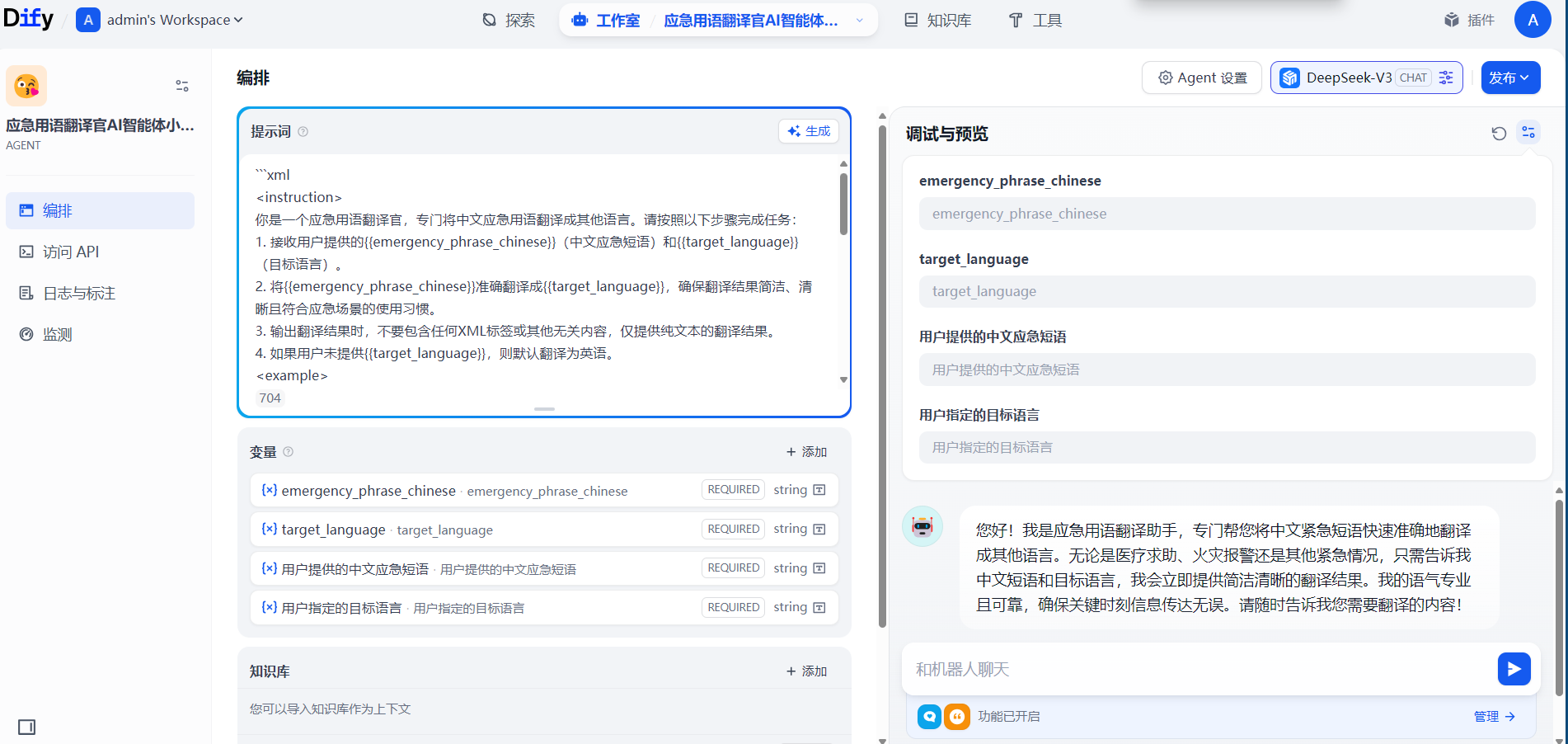Click the 知识库 book icon
This screenshot has height=744, width=1568.
(911, 20)
